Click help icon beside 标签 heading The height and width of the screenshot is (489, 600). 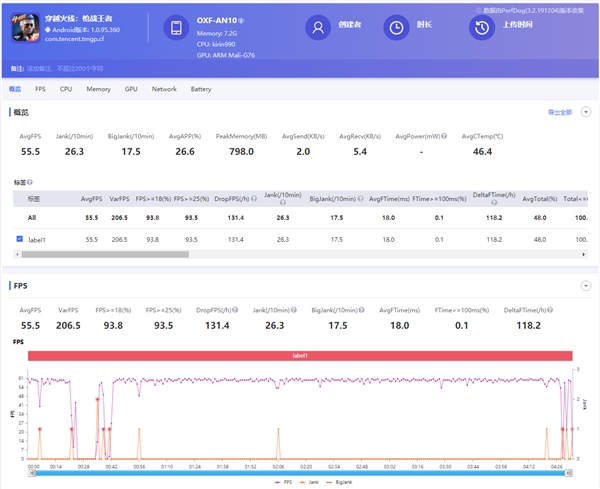coord(30,182)
